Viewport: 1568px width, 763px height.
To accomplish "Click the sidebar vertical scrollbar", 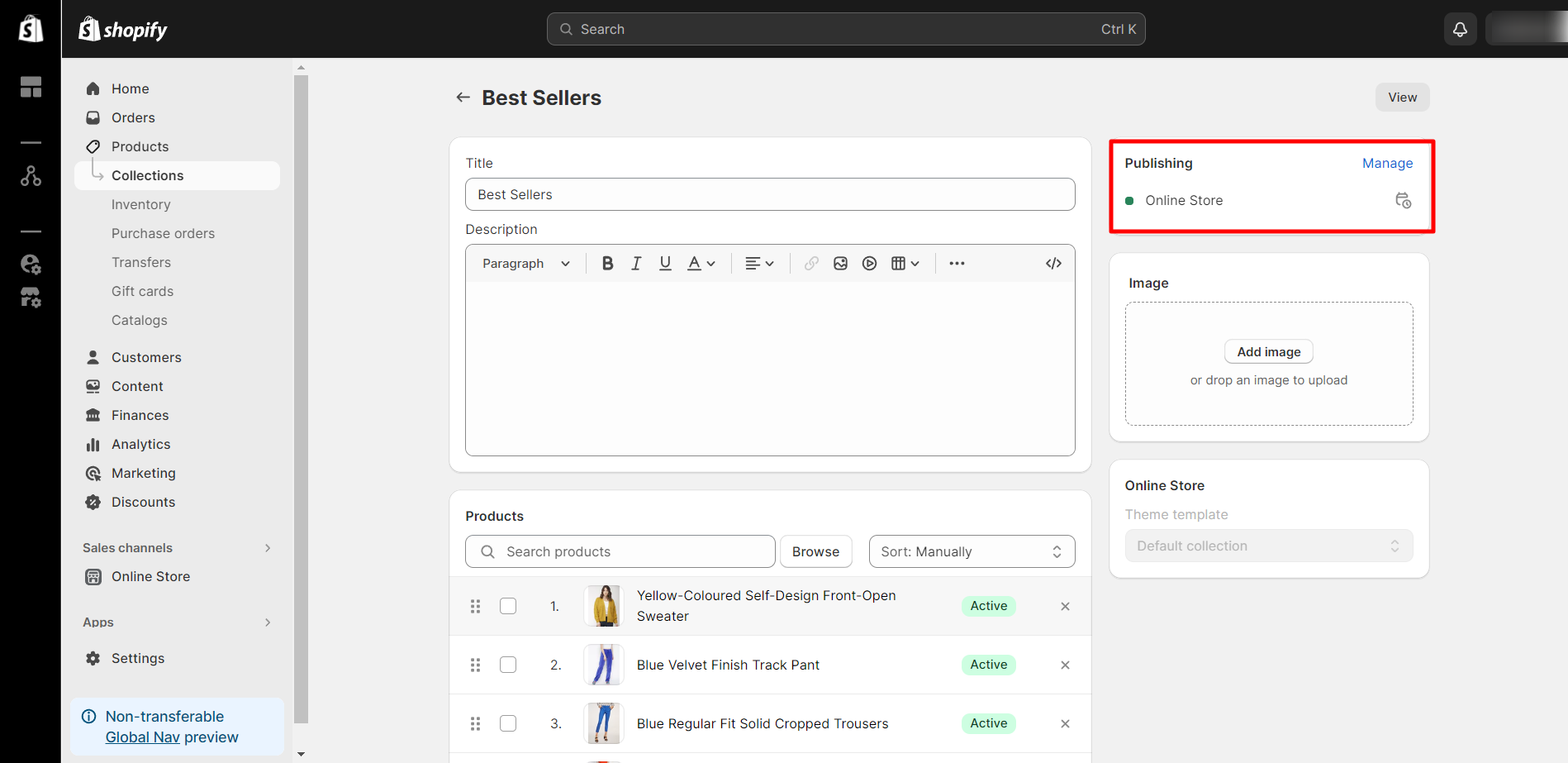I will coord(301,399).
